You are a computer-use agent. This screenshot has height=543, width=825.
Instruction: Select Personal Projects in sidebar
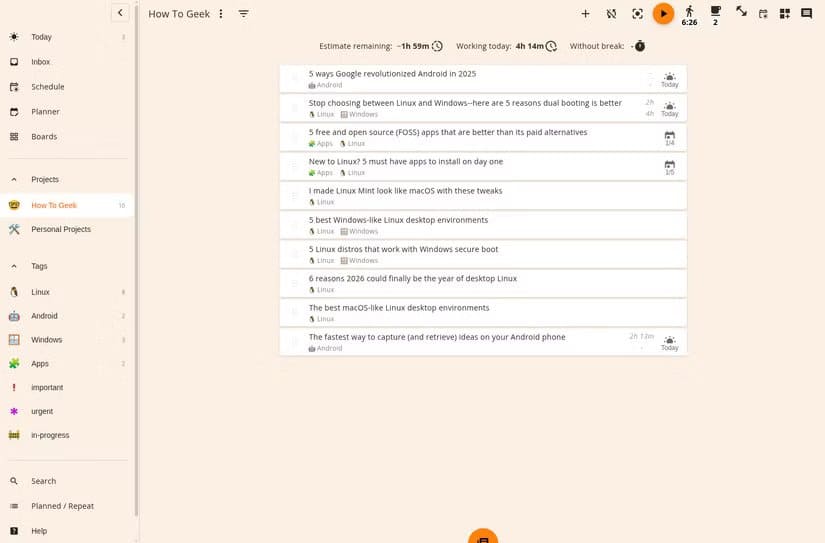(x=67, y=229)
